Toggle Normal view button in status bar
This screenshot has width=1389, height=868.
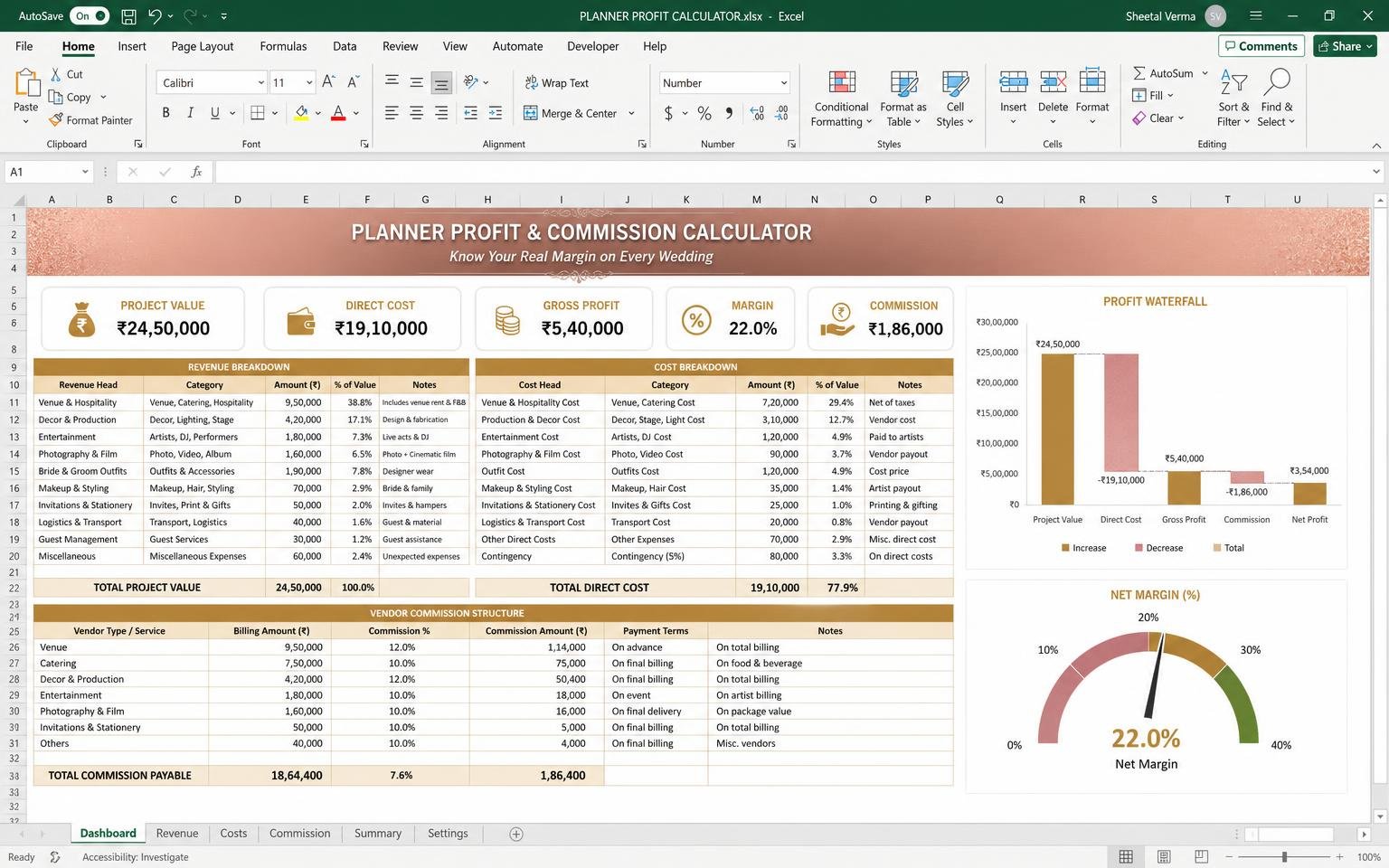(1126, 856)
